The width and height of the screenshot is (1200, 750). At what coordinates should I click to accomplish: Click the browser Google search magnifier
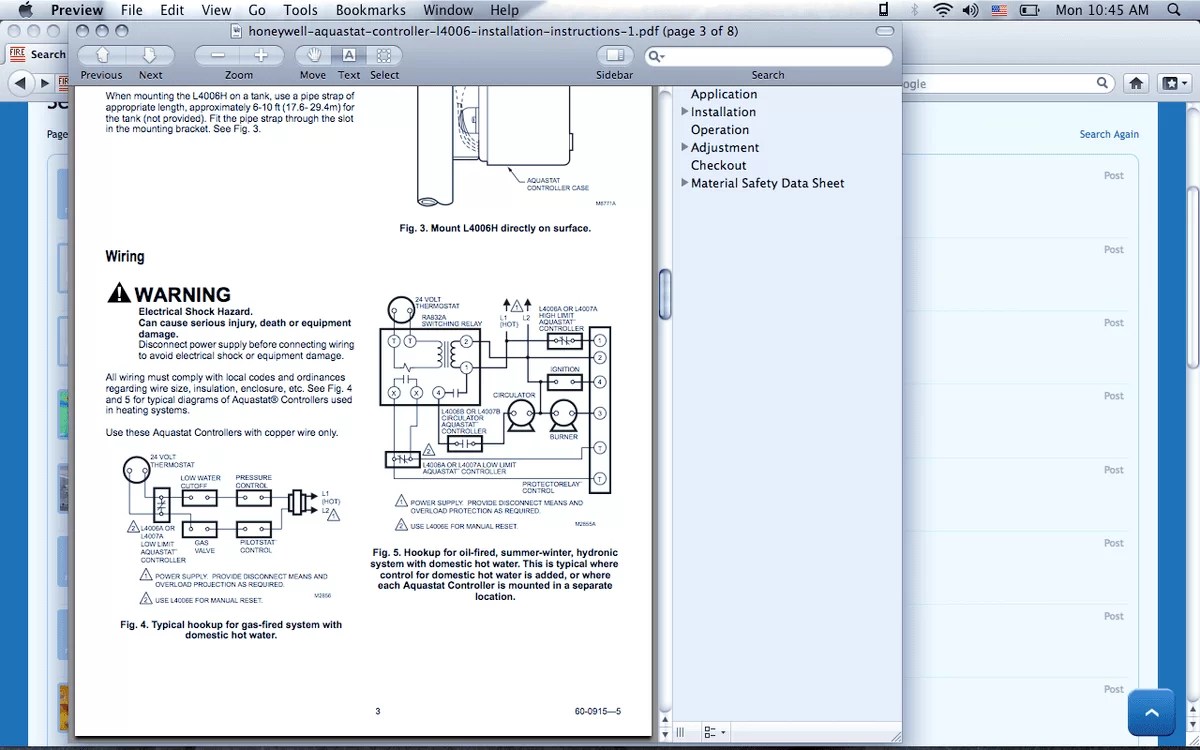coord(1103,84)
